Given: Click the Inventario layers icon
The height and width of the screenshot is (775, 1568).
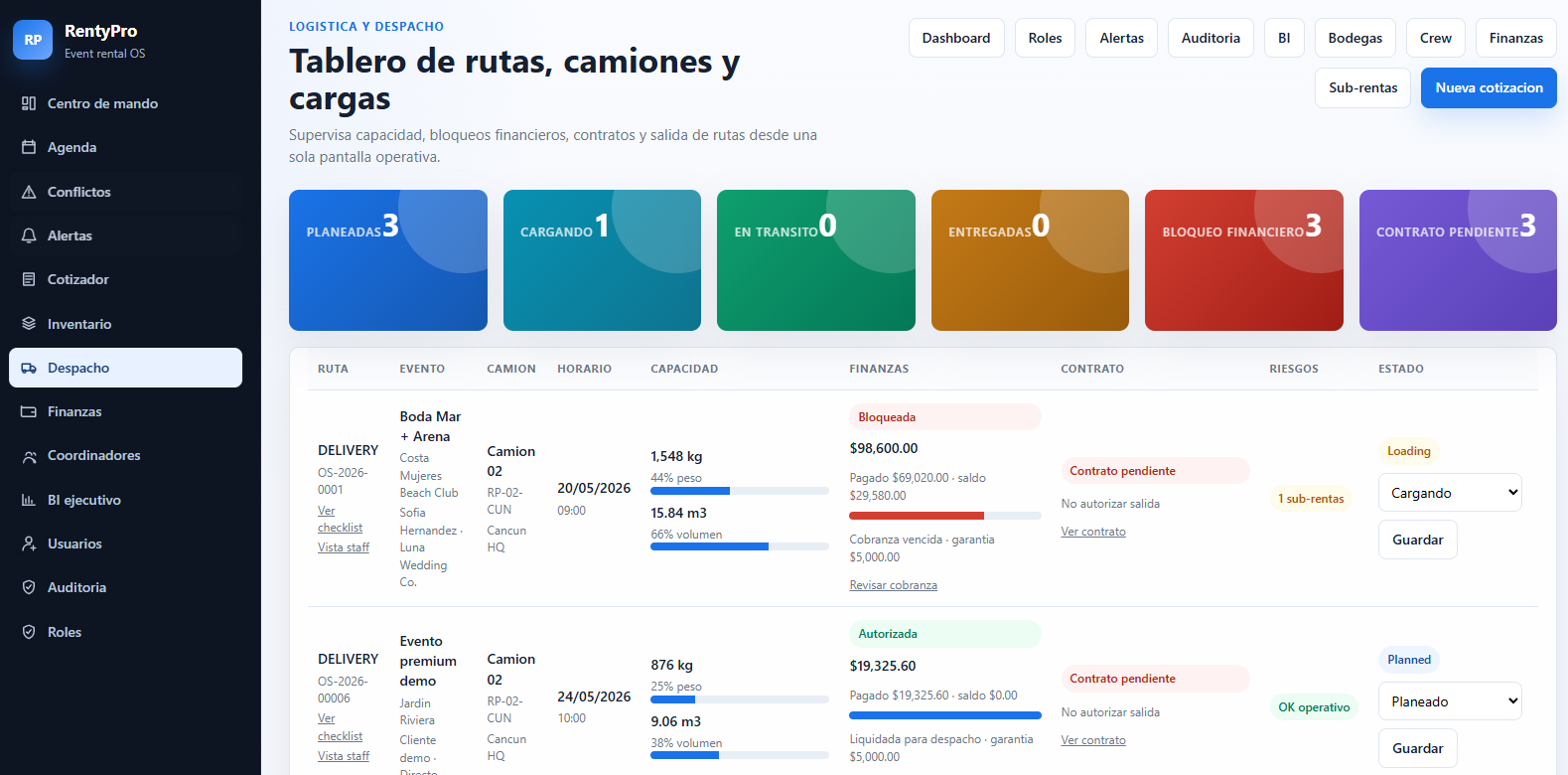Looking at the screenshot, I should pos(29,324).
